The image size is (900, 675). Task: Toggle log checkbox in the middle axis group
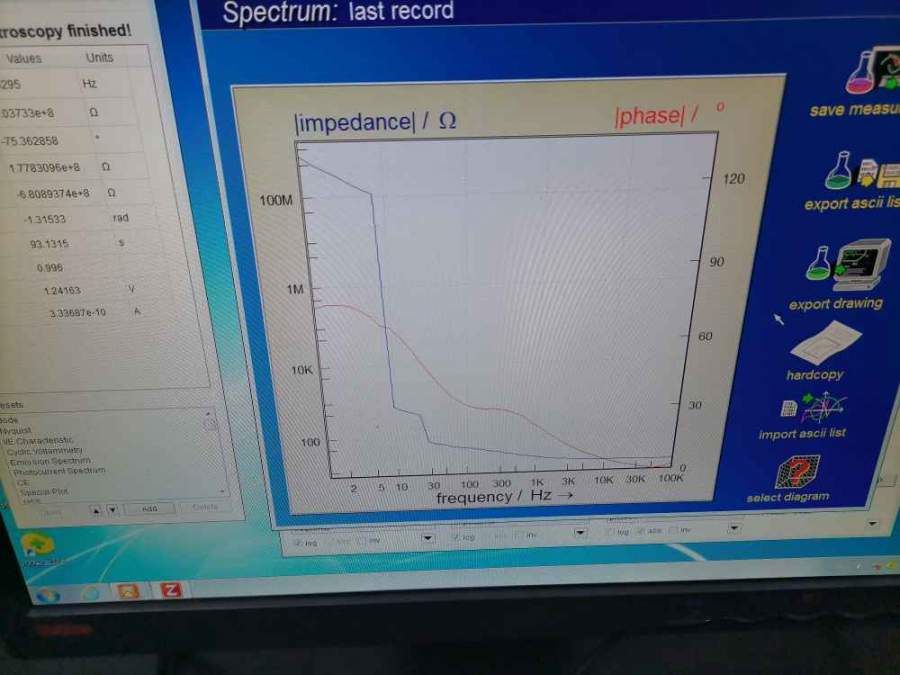click(x=455, y=538)
